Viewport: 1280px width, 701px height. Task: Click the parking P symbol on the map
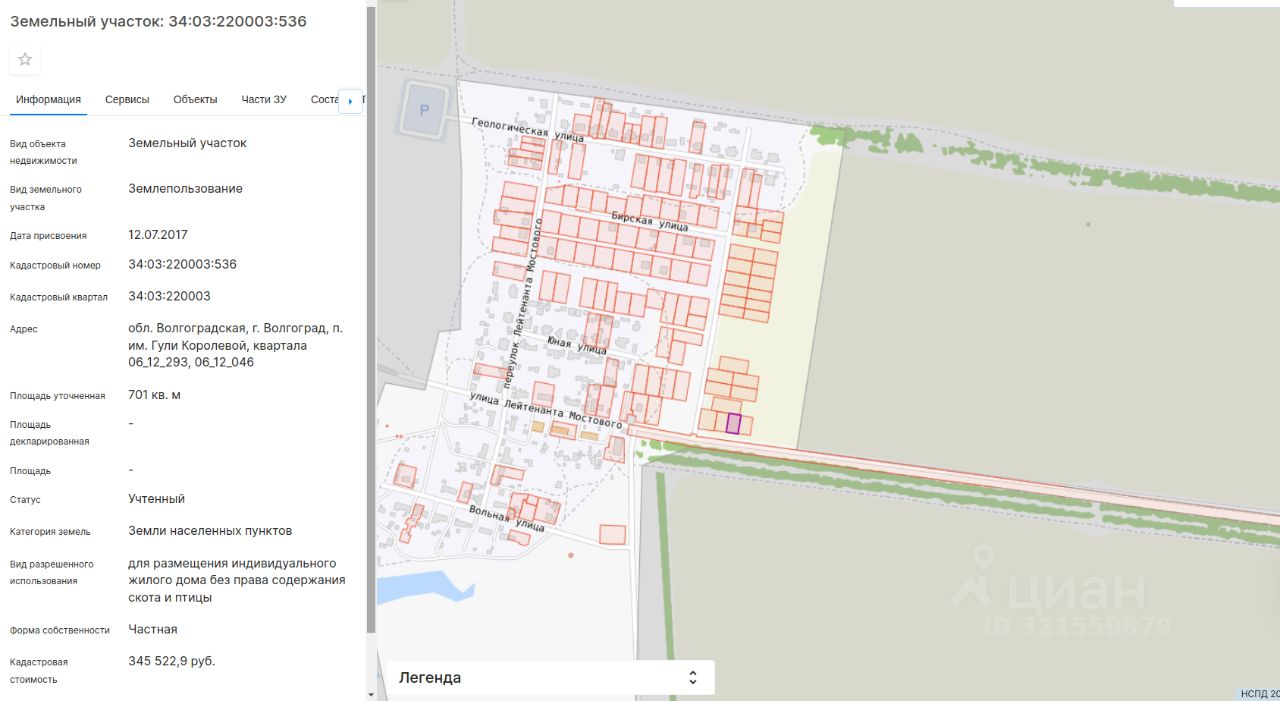click(423, 110)
